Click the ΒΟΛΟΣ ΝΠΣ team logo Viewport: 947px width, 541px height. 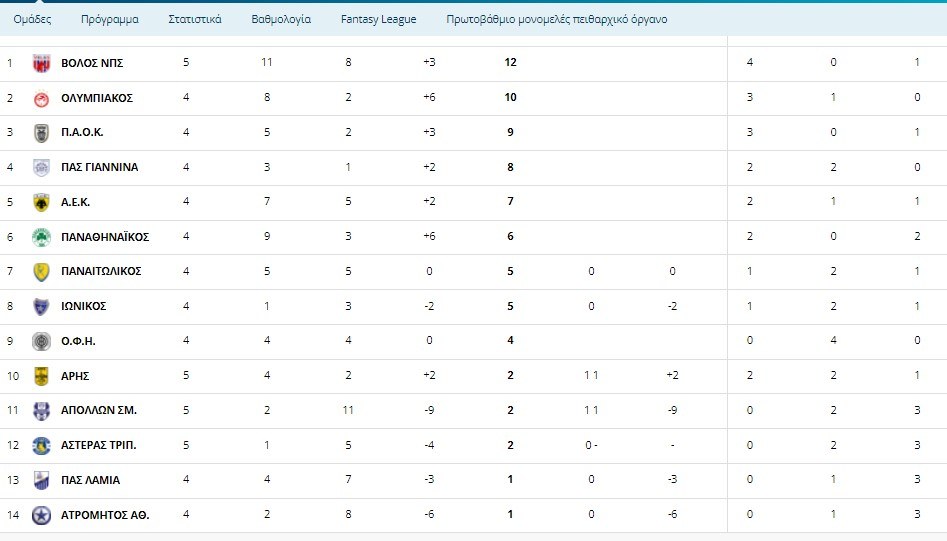coord(41,63)
